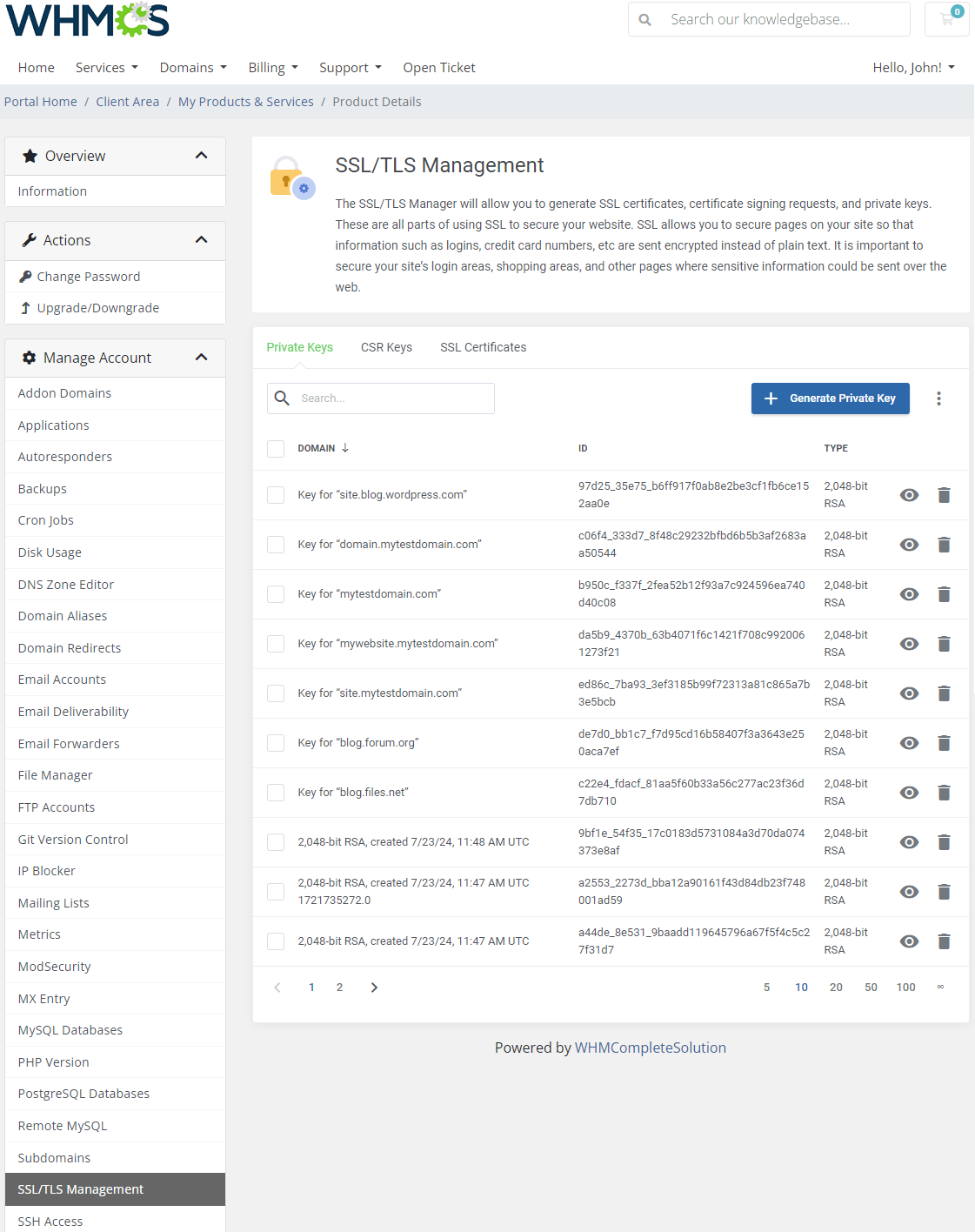975x1232 pixels.
Task: View key for domain.mytestdomain.com
Action: 909,545
